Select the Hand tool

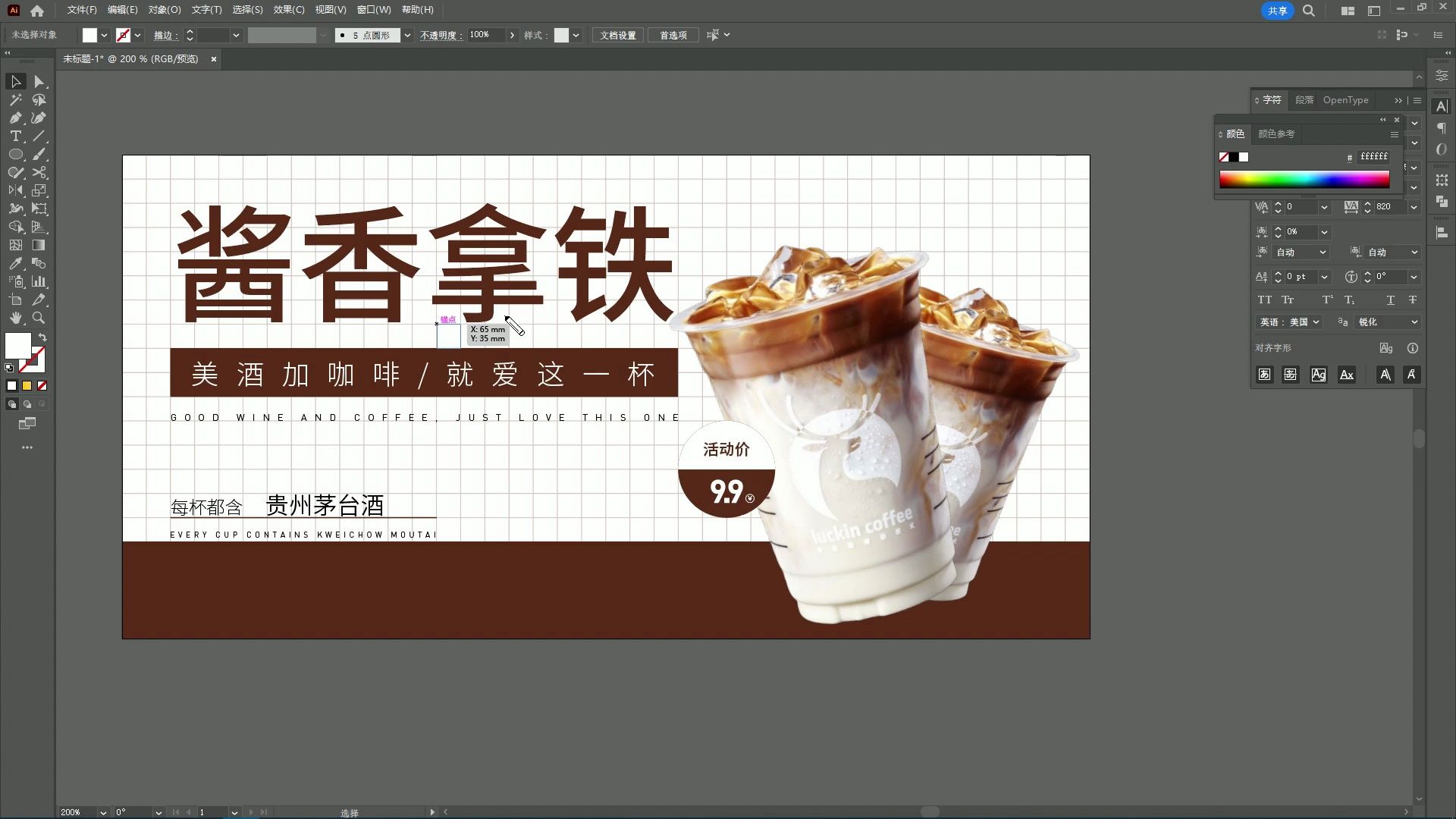[x=16, y=318]
